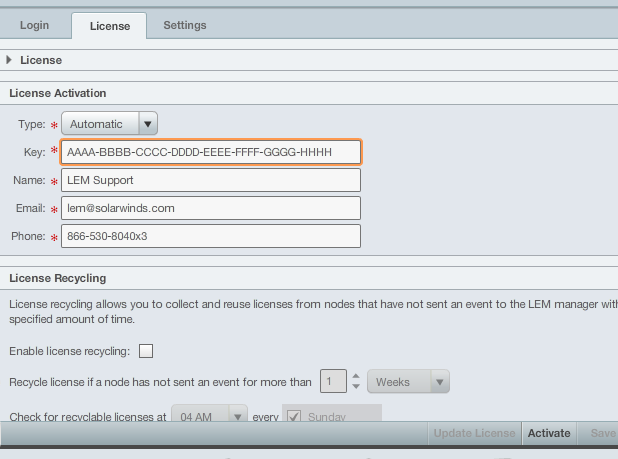
Task: Decrease recycle interval with the down arrow
Action: pos(356,387)
